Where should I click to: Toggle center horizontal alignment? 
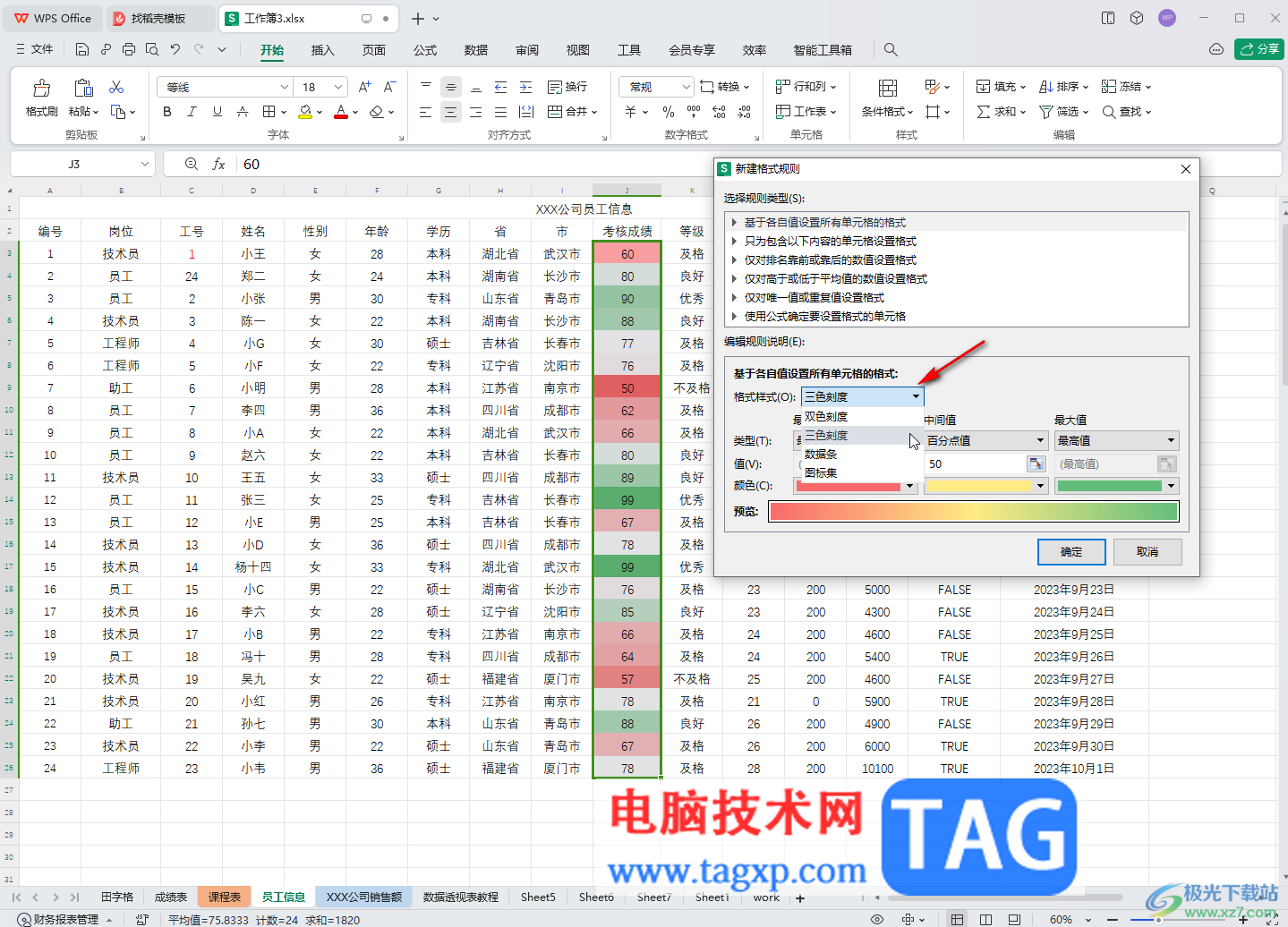pyautogui.click(x=451, y=112)
